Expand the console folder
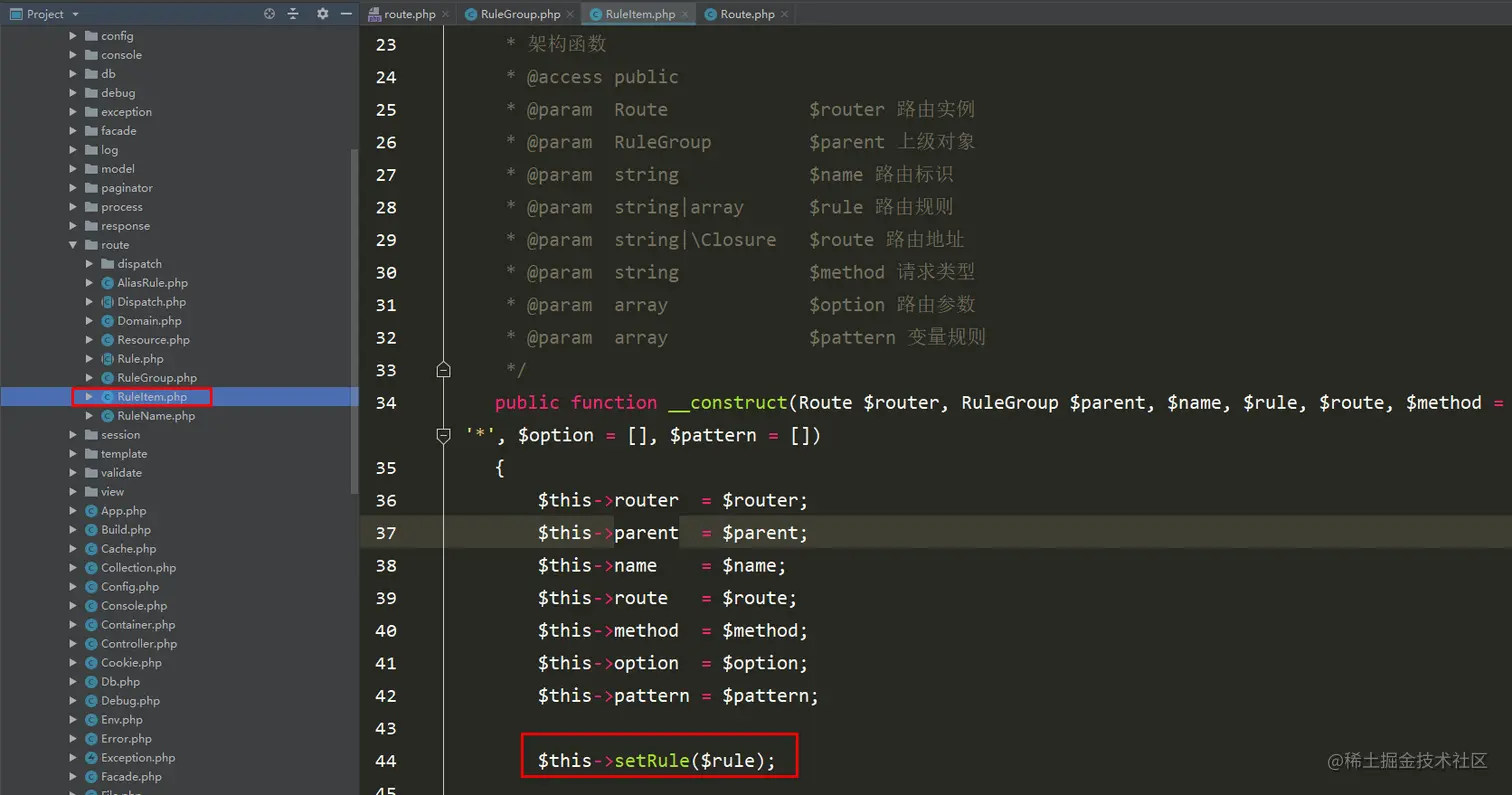The height and width of the screenshot is (795, 1512). (x=73, y=55)
